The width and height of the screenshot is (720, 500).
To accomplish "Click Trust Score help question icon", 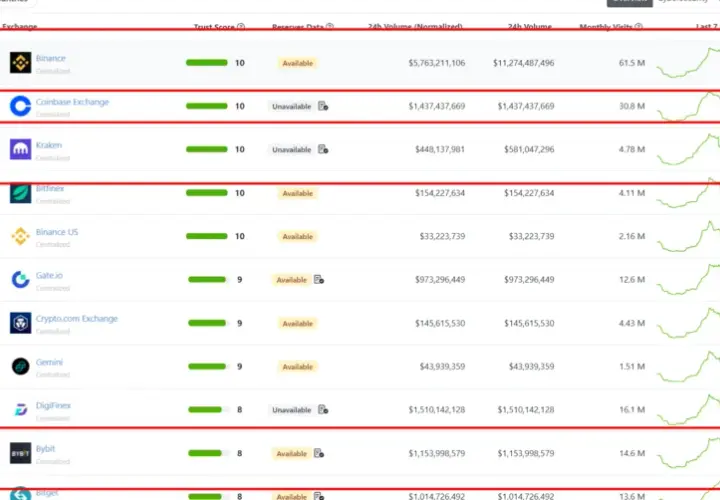I will pos(241,27).
